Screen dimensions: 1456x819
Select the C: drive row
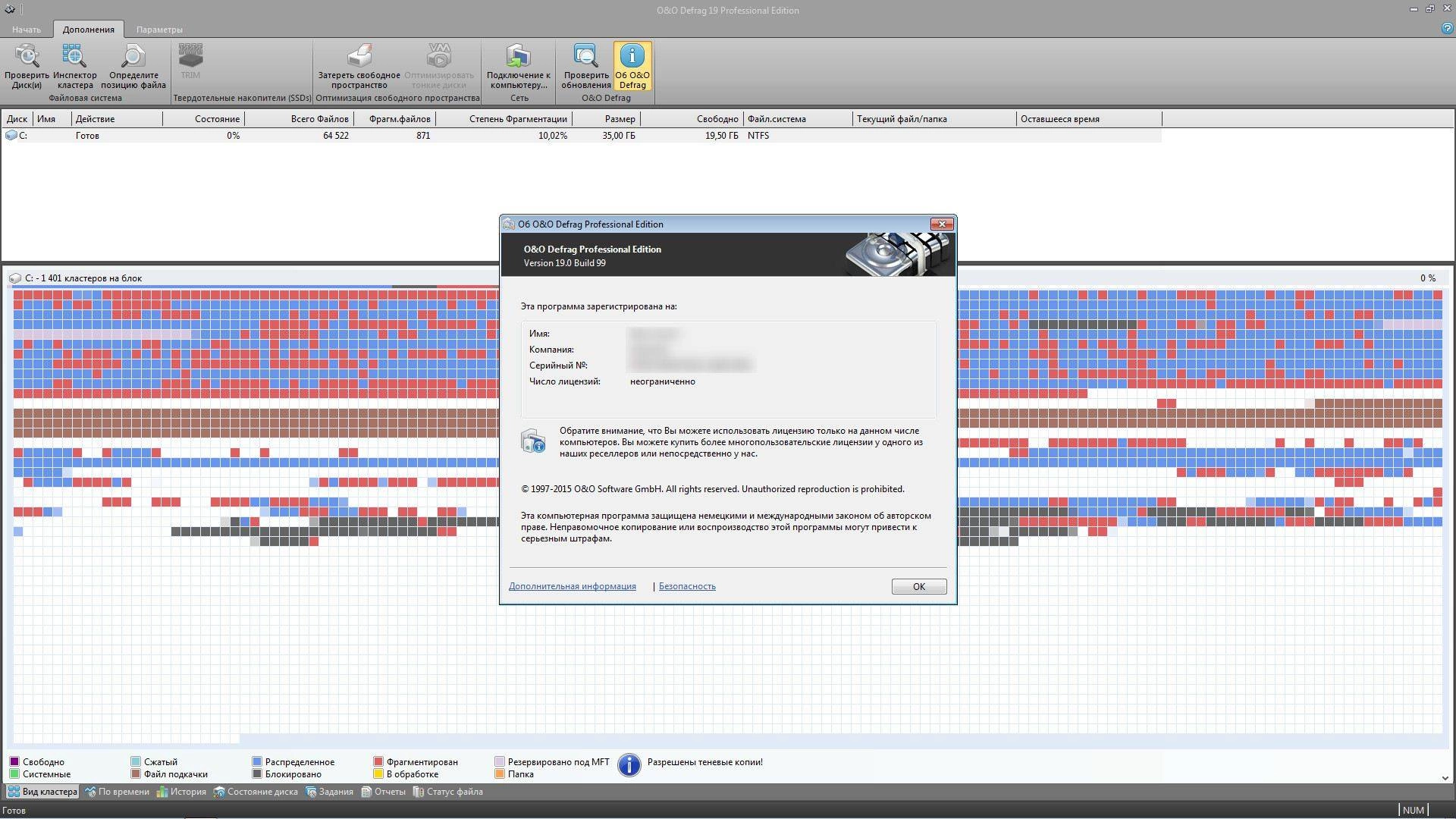coord(582,136)
